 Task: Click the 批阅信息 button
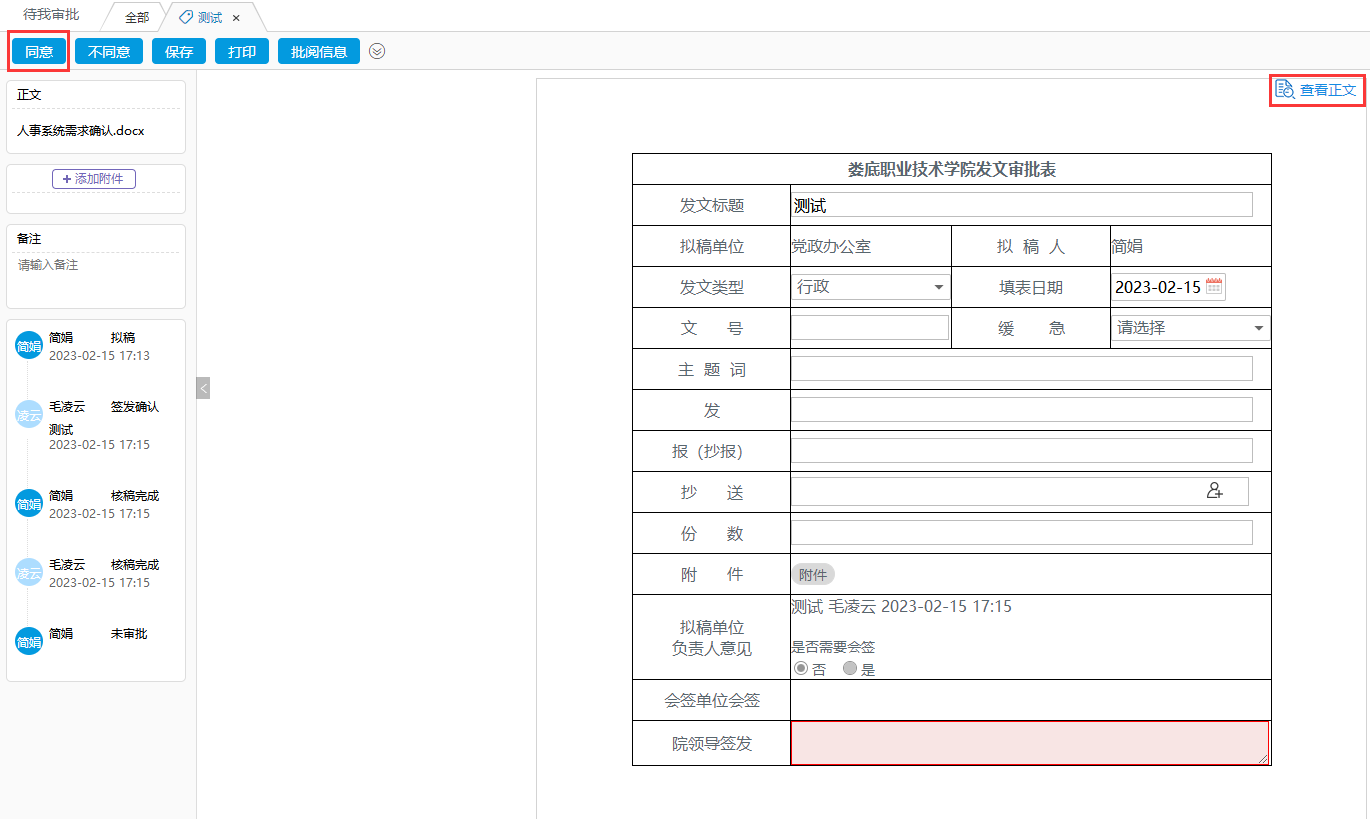[319, 52]
